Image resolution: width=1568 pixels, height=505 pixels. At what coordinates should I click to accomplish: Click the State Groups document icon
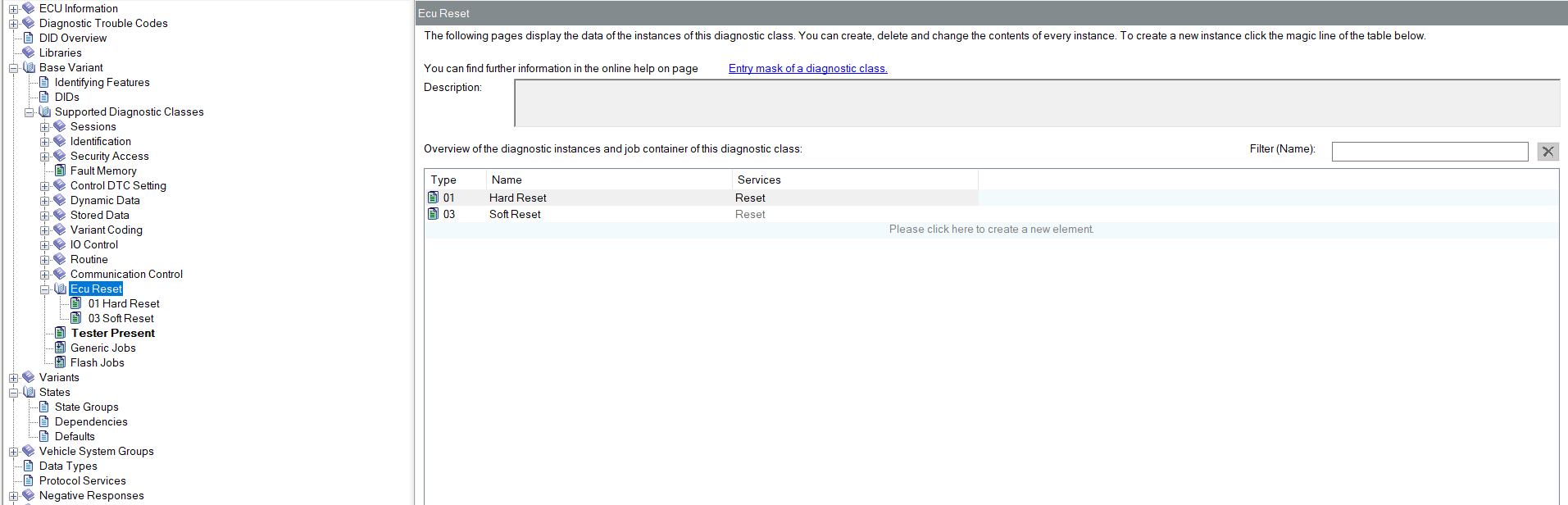(44, 407)
